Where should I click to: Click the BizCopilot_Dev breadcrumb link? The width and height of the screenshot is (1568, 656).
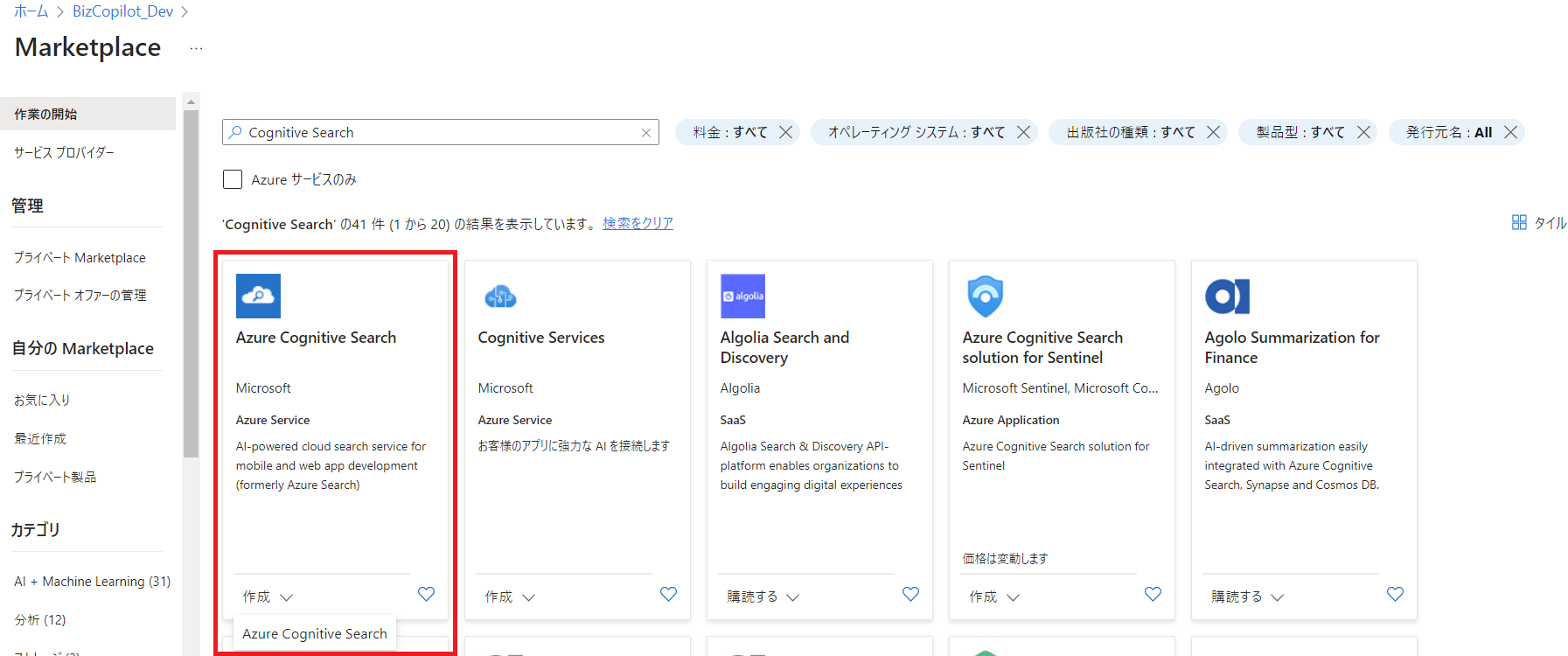coord(123,11)
